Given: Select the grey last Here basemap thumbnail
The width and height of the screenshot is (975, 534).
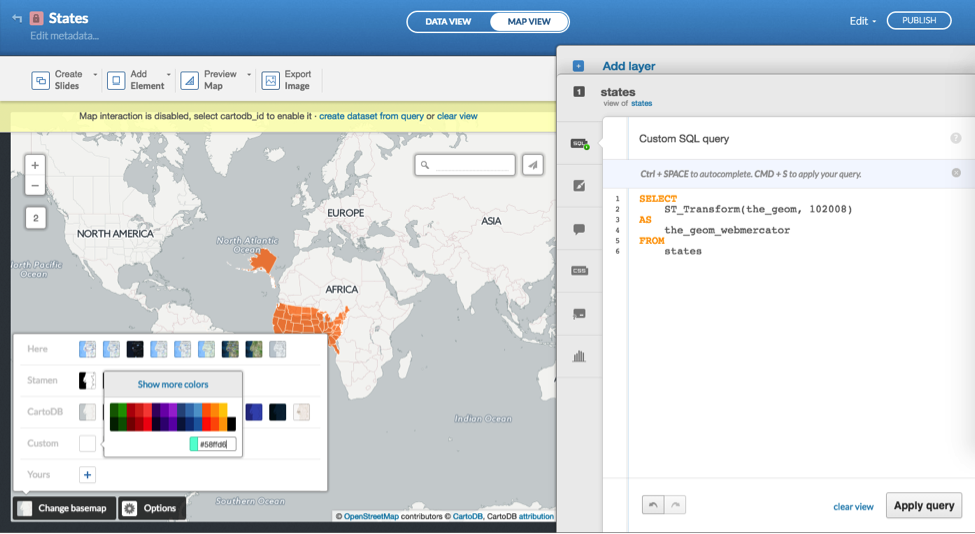Looking at the screenshot, I should click(277, 349).
